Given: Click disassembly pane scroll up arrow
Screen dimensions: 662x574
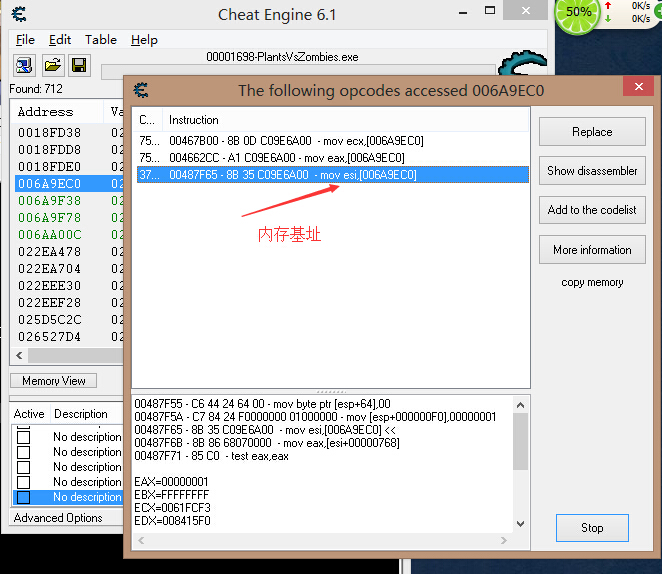Looking at the screenshot, I should (x=521, y=405).
